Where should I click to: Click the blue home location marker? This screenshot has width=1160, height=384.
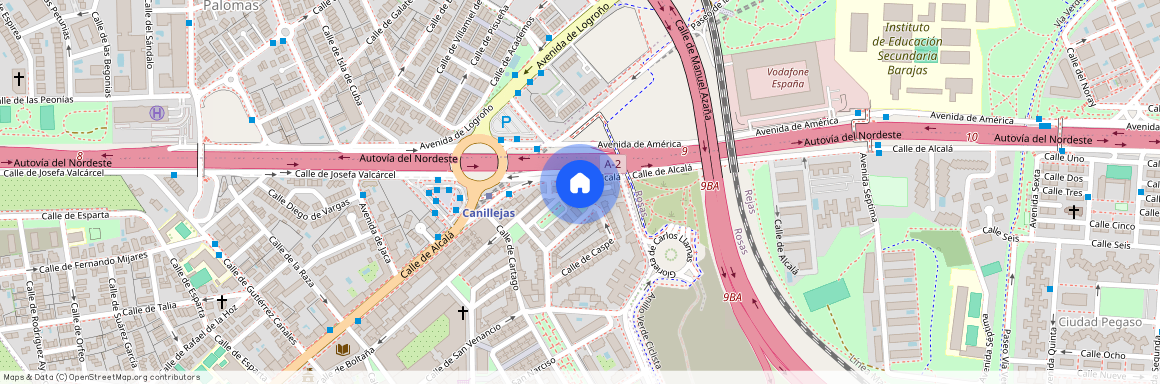tap(579, 183)
